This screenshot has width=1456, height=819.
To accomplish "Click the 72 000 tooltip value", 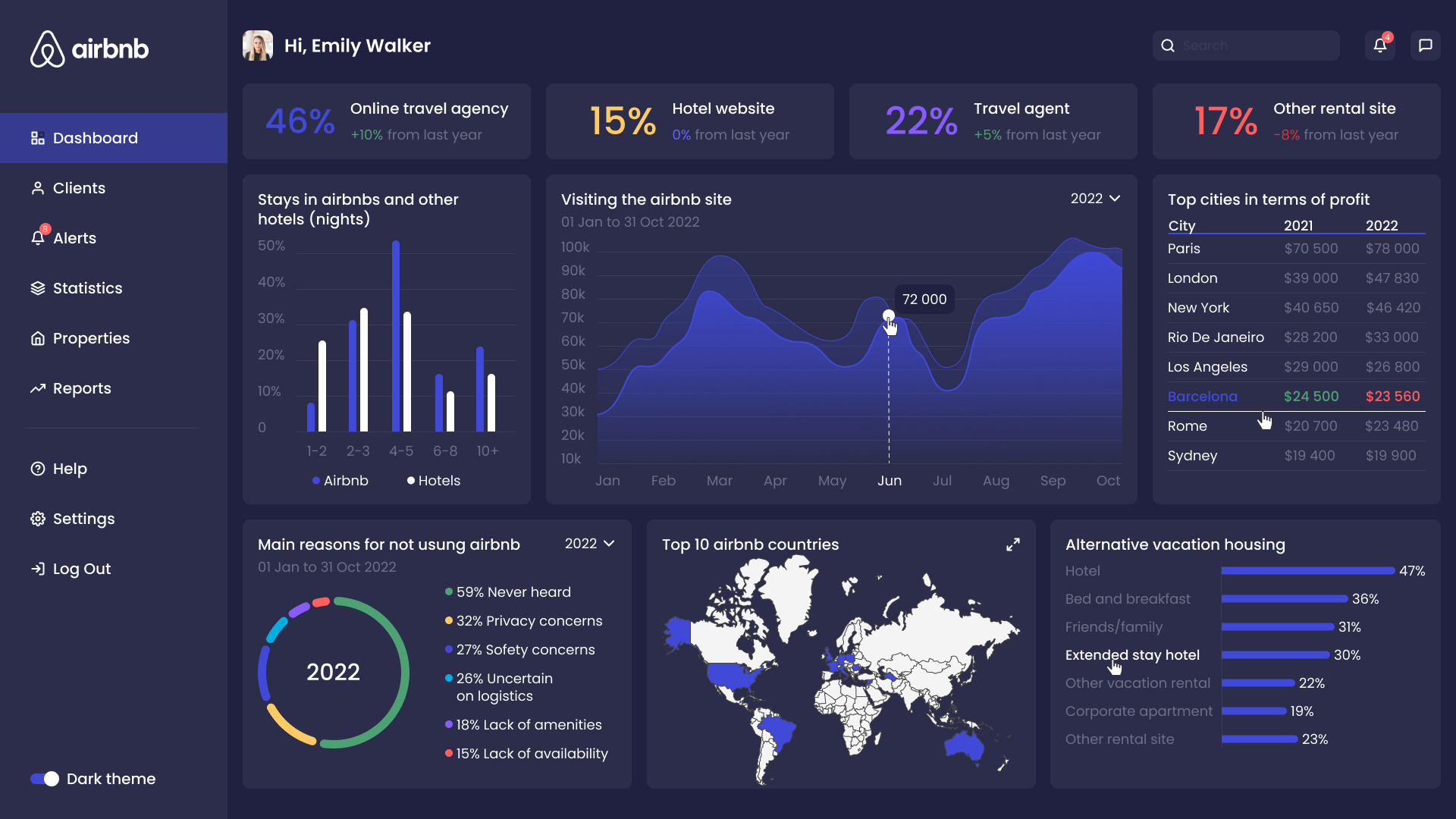I will [924, 300].
